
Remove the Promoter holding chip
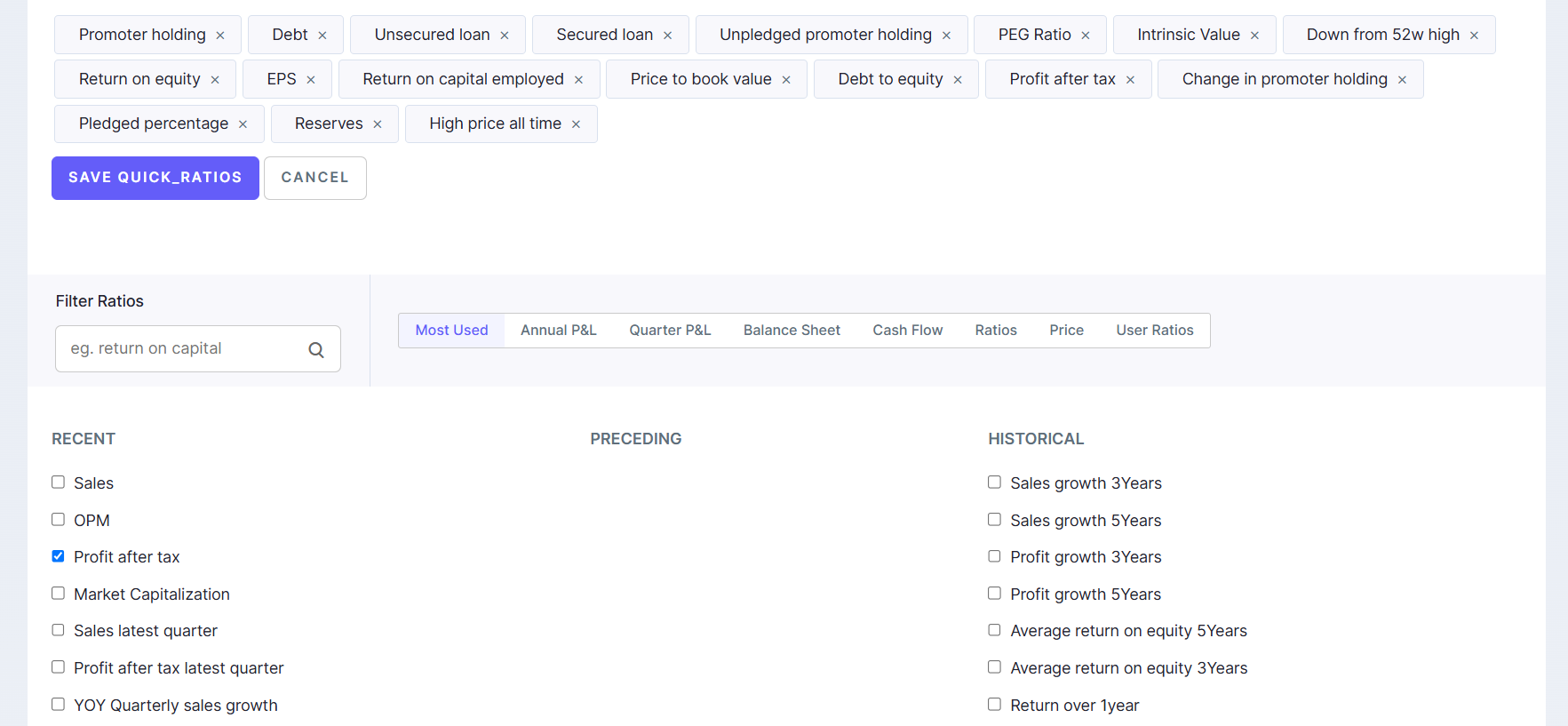(220, 36)
